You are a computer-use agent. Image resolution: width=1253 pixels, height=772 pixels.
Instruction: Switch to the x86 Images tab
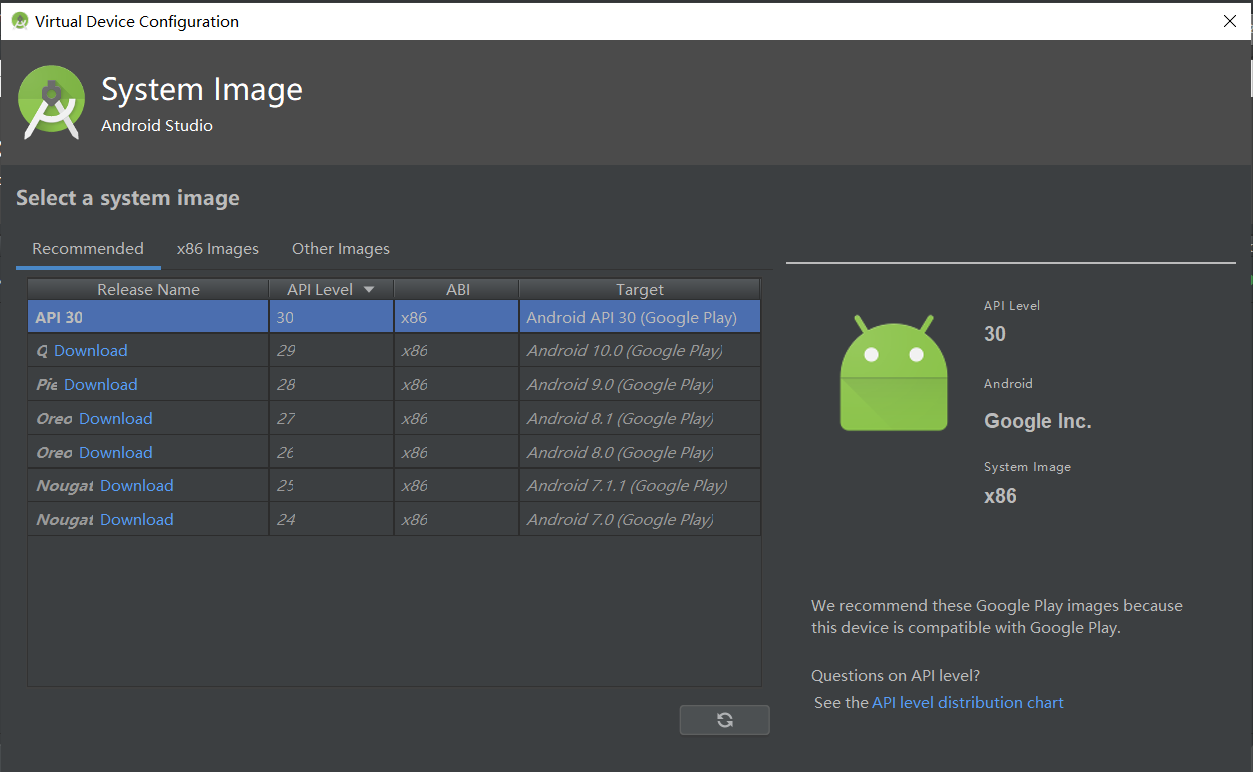pyautogui.click(x=217, y=248)
